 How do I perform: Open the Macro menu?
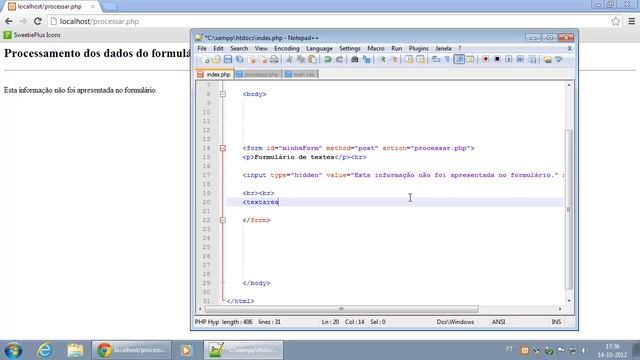tap(376, 48)
